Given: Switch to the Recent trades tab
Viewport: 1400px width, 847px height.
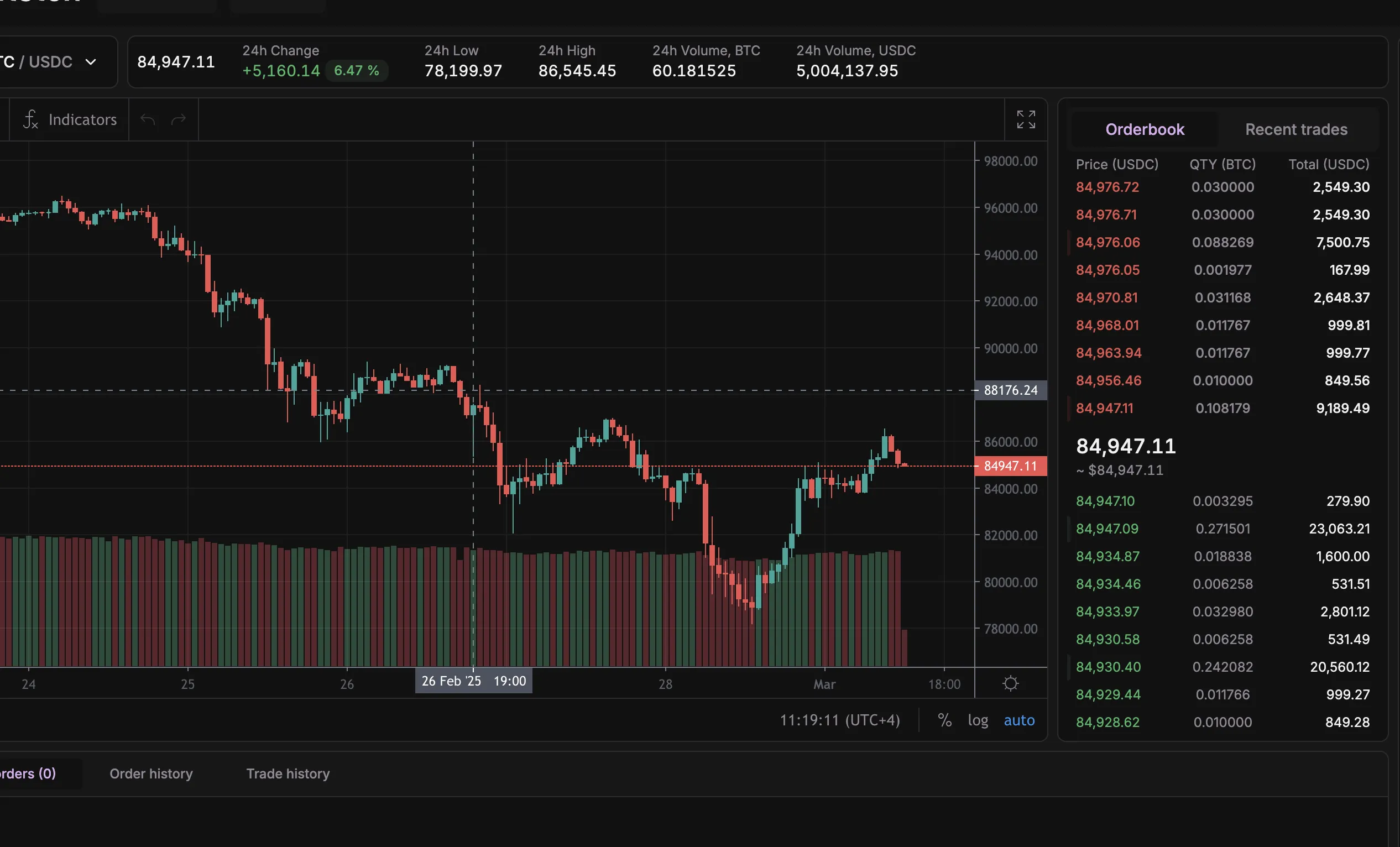Looking at the screenshot, I should pyautogui.click(x=1295, y=129).
